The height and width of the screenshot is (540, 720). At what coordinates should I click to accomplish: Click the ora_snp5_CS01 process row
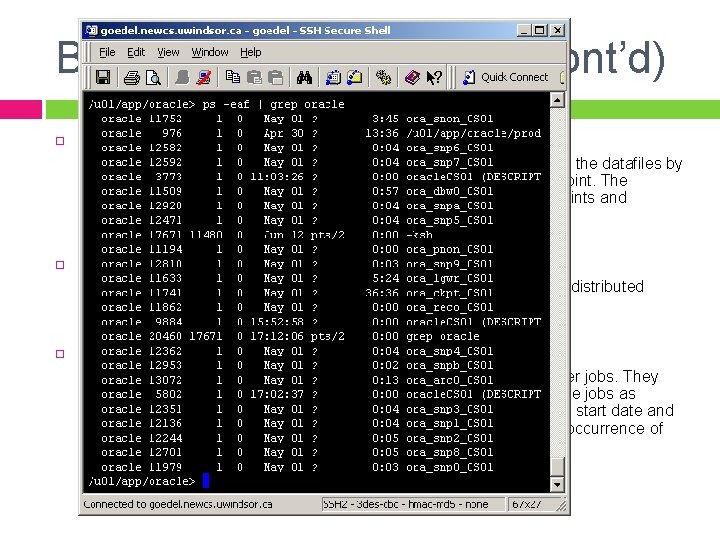(297, 220)
